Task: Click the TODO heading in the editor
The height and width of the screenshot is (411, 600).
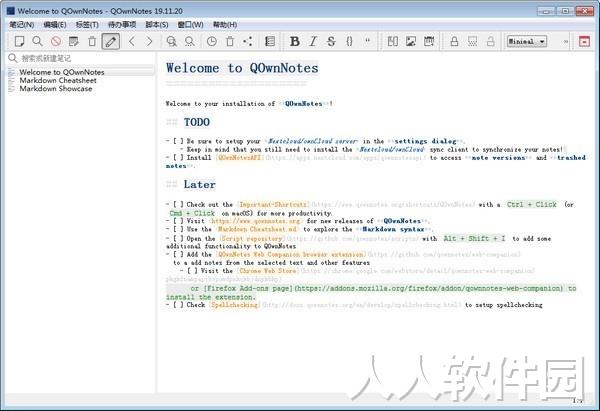Action: [196, 122]
